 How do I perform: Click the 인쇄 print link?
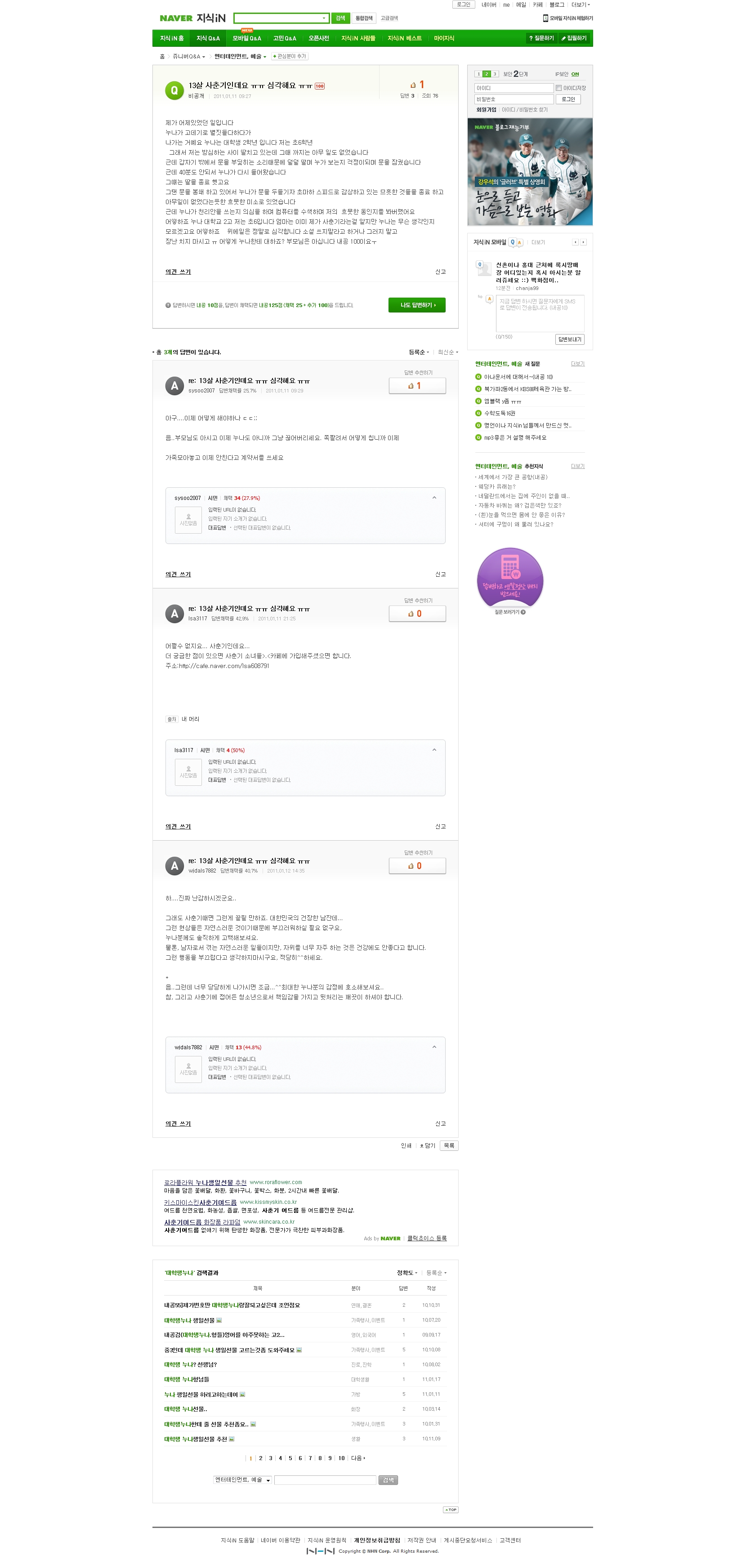(x=406, y=1145)
